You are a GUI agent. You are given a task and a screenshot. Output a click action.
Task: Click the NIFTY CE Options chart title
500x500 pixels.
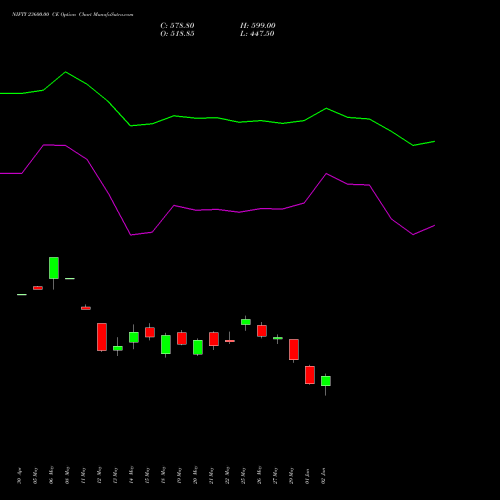pyautogui.click(x=73, y=14)
